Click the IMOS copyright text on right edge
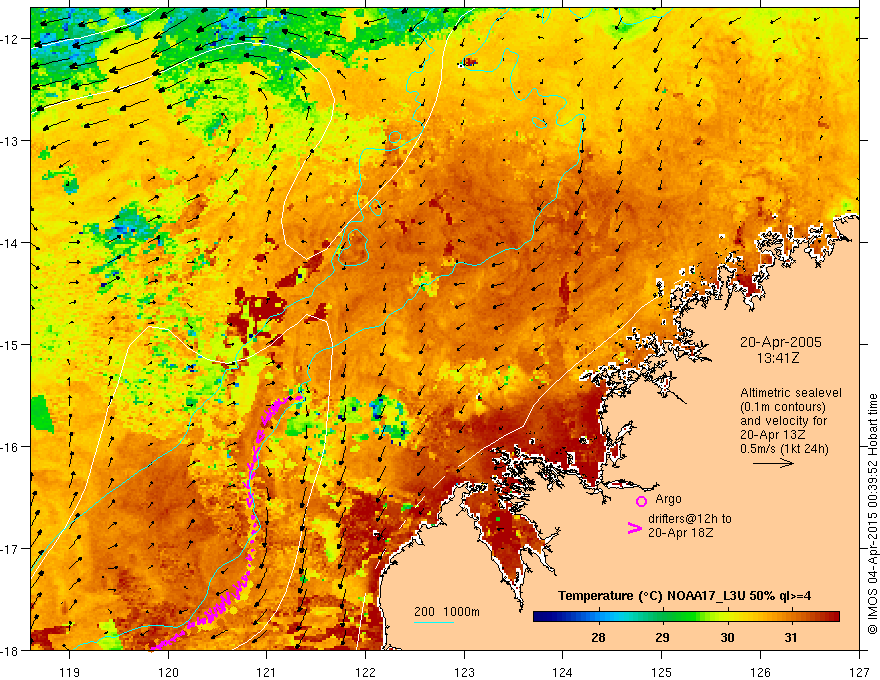880x680 pixels. (873, 514)
